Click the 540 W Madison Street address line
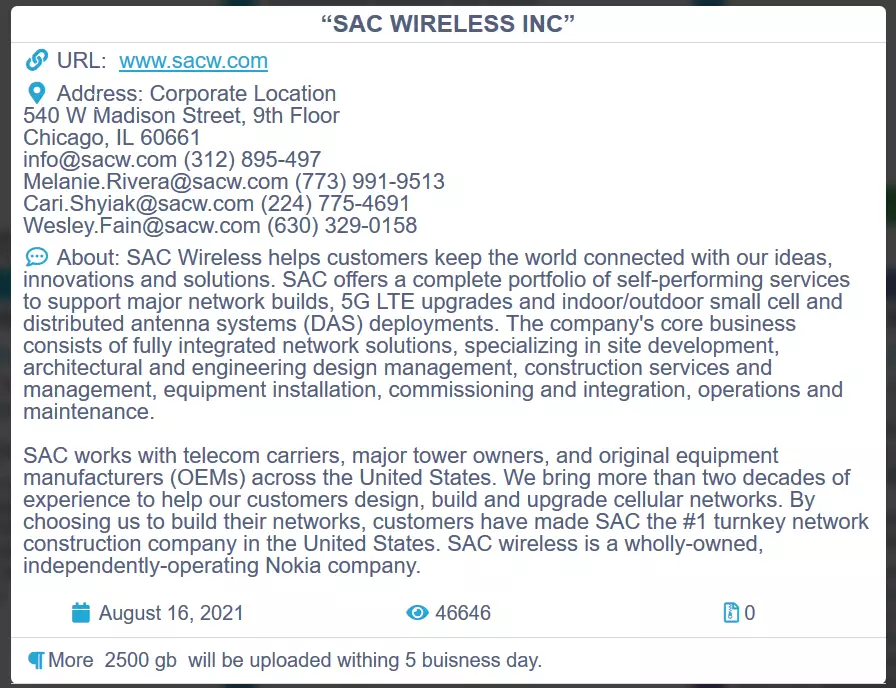Screen dimensions: 896x688 pyautogui.click(x=181, y=116)
